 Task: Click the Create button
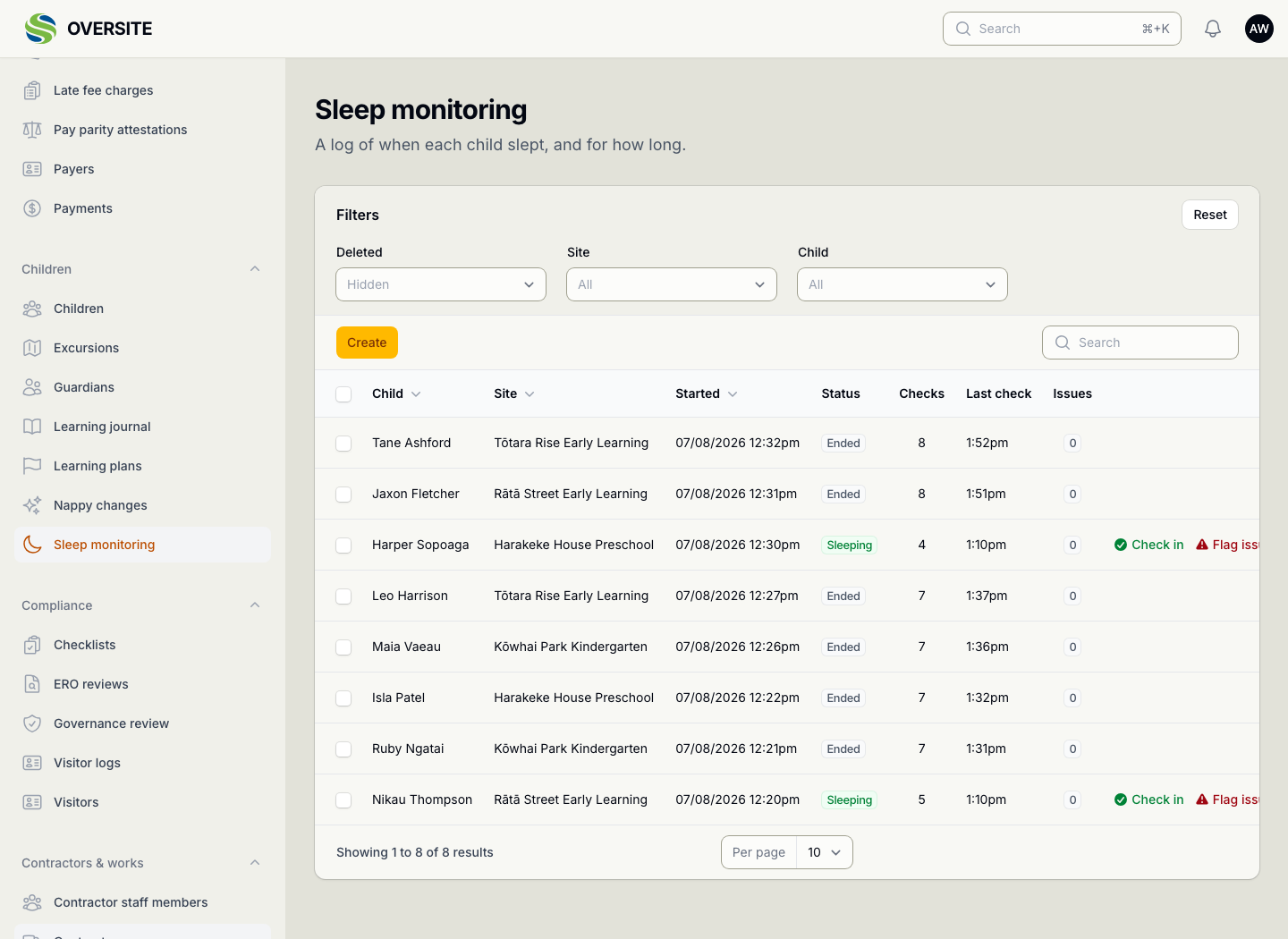coord(367,343)
